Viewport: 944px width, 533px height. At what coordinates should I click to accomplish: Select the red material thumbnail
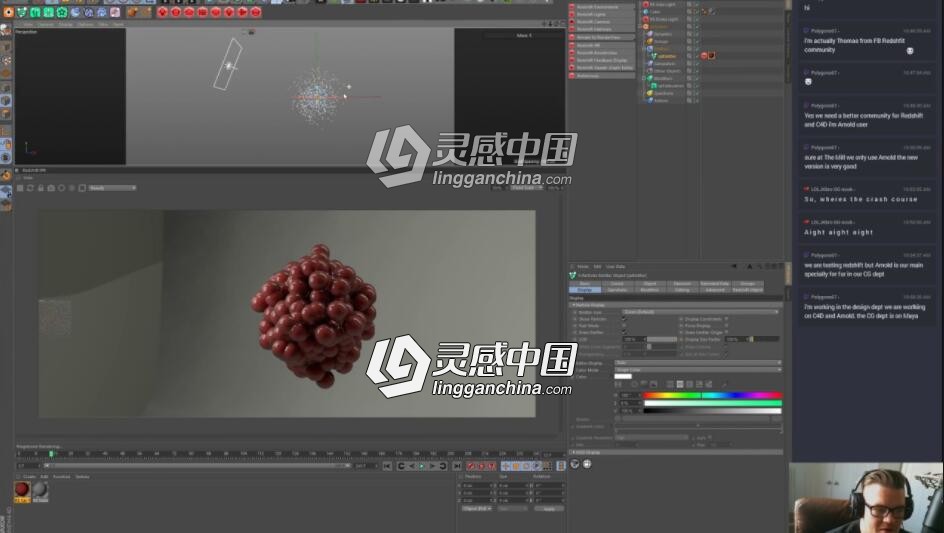coord(22,490)
